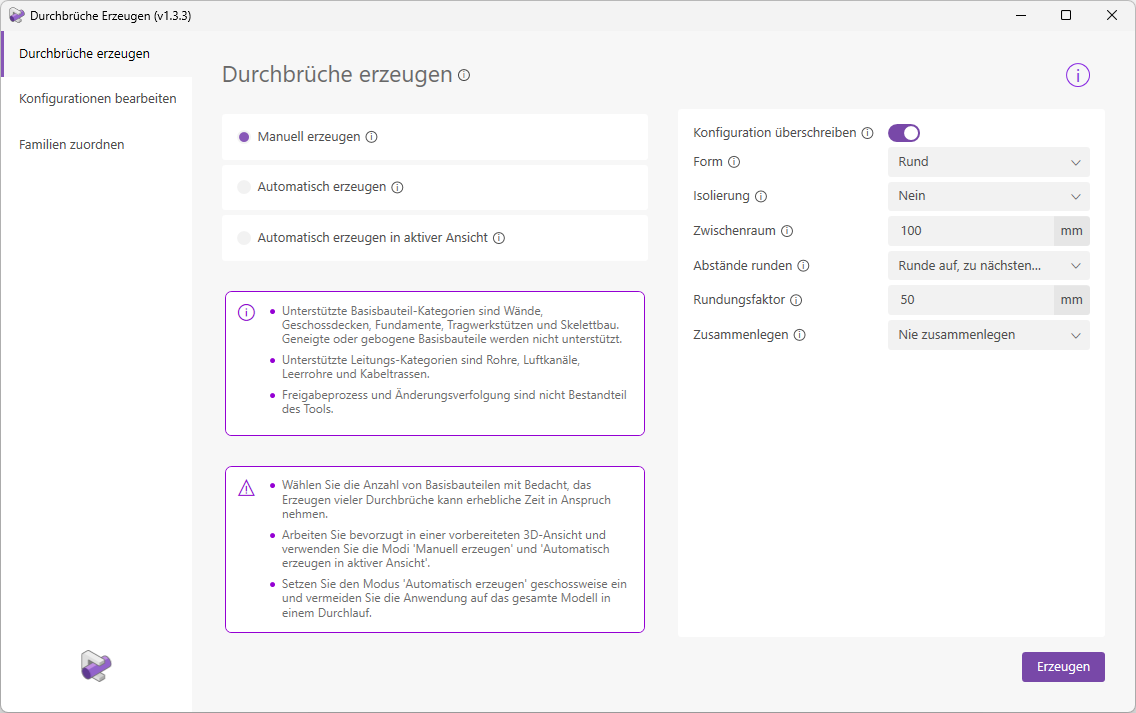This screenshot has width=1136, height=713.
Task: Switch to 'Konfigurationen bearbeiten' in the sidebar
Action: [x=98, y=98]
